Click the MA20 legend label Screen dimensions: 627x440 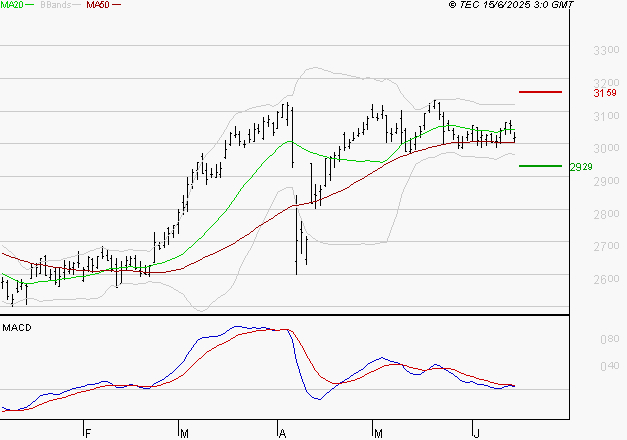(11, 5)
